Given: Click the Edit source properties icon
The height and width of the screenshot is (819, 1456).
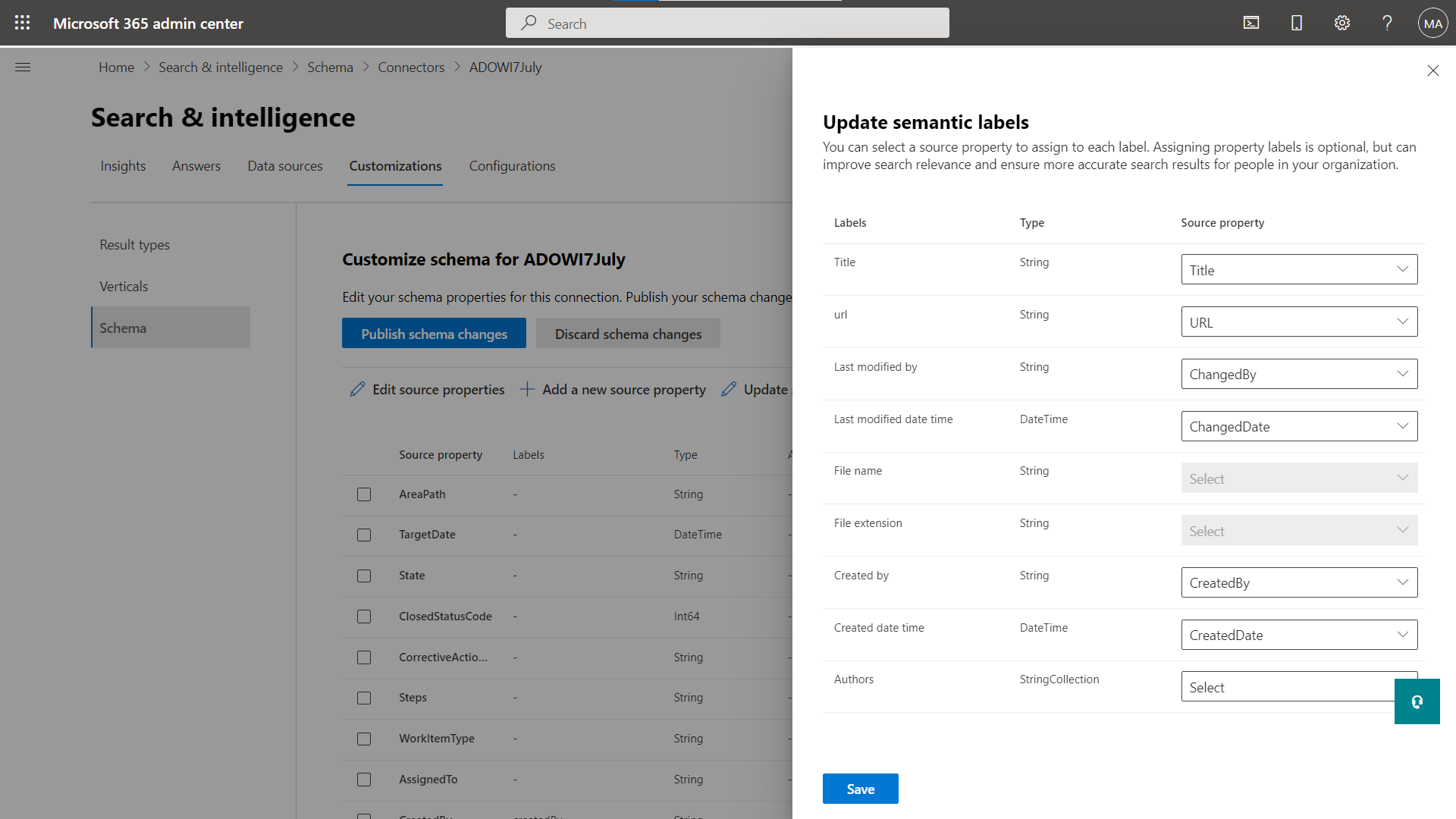Looking at the screenshot, I should (358, 389).
